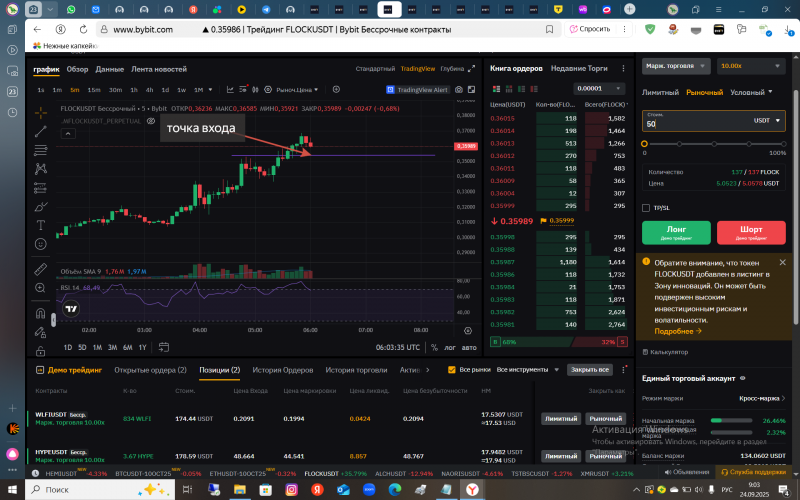Open the calculator tool
Screen dimensions: 800x500
(x=665, y=352)
